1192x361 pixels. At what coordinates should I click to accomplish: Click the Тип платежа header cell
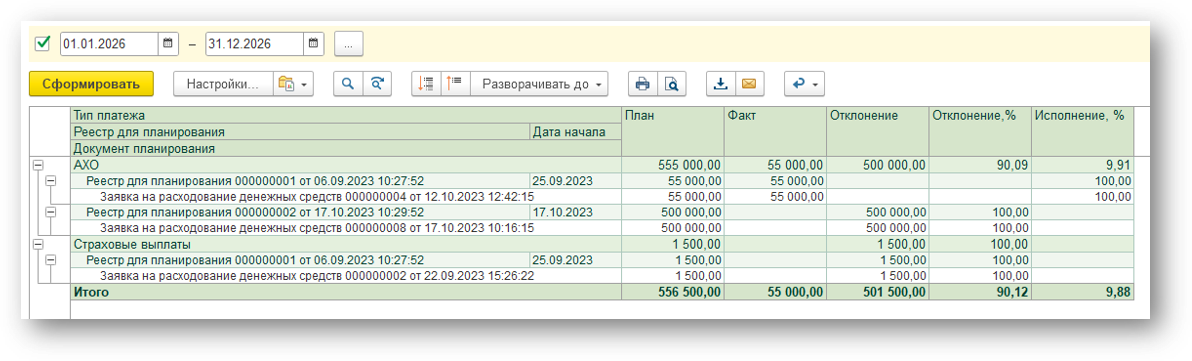(346, 116)
